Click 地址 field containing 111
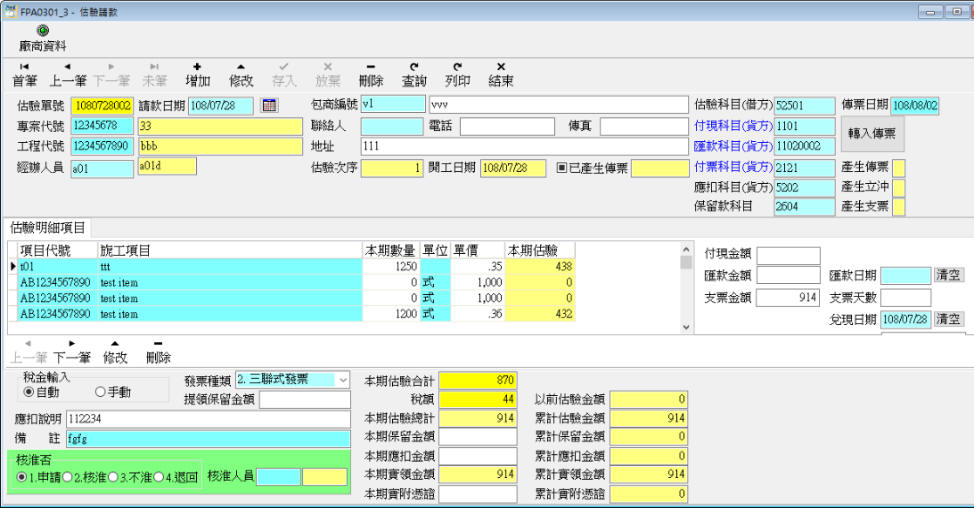The image size is (974, 508). pos(524,146)
